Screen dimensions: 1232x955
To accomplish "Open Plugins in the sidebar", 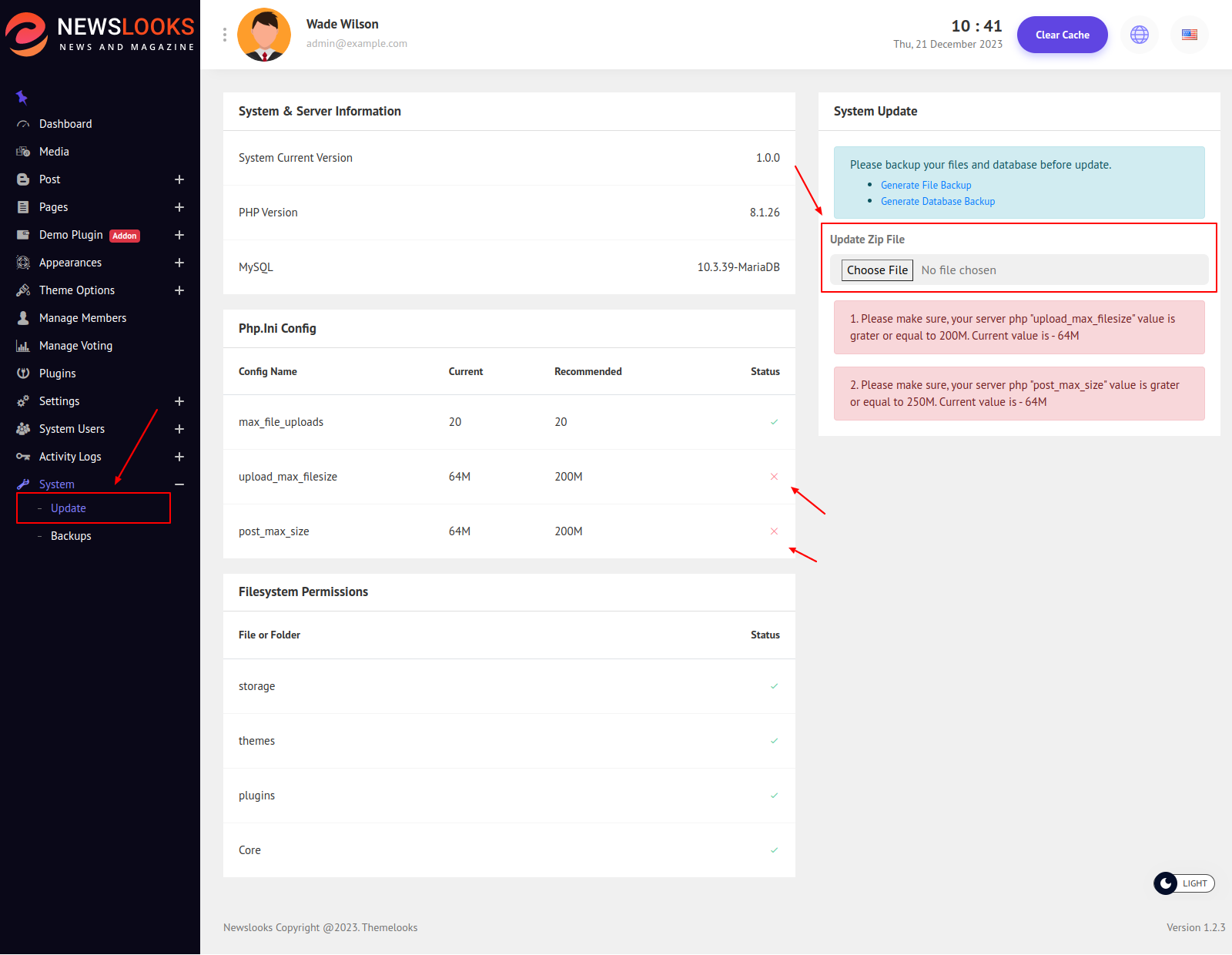I will click(x=58, y=374).
